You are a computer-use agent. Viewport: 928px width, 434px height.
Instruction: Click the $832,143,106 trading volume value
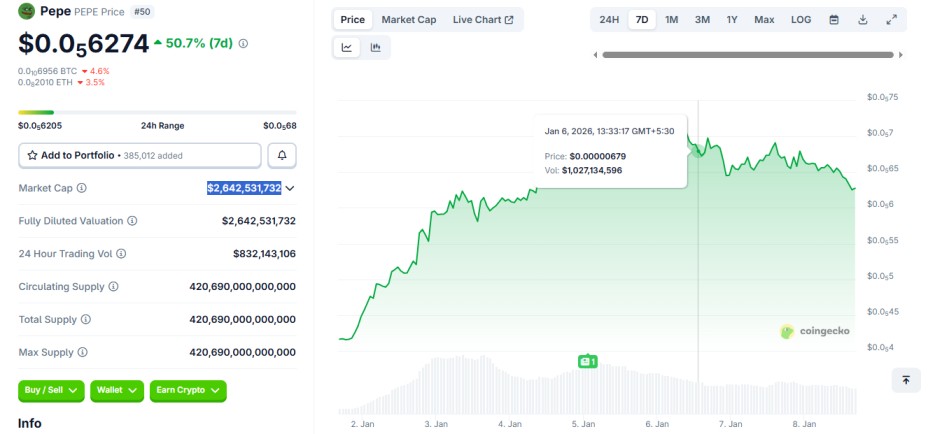coord(265,254)
